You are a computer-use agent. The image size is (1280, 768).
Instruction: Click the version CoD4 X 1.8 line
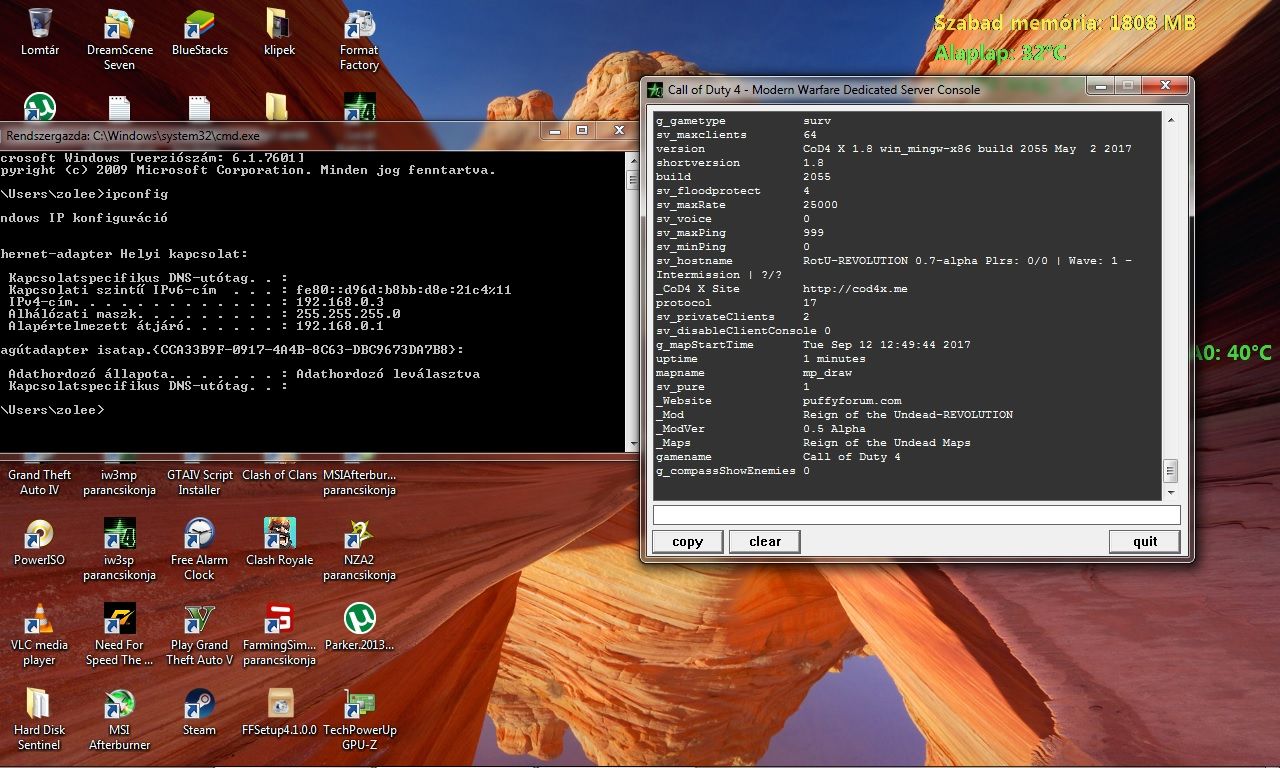click(x=894, y=149)
